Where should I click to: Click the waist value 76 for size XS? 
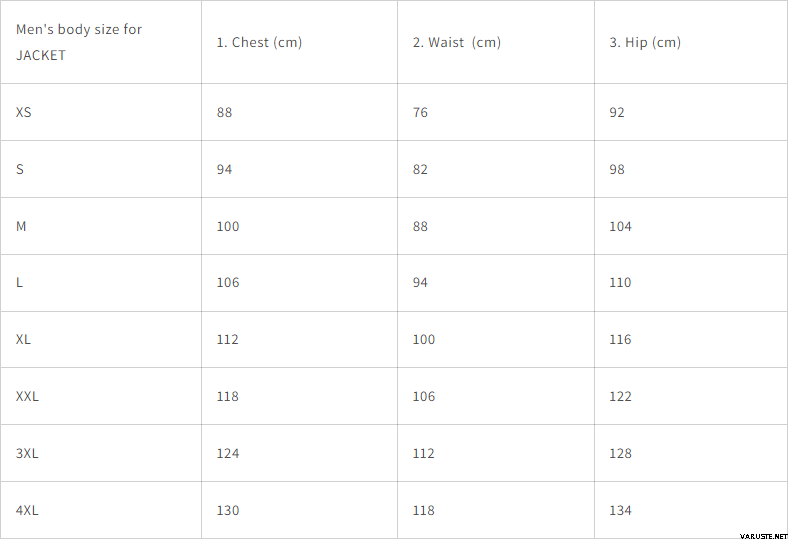point(420,112)
